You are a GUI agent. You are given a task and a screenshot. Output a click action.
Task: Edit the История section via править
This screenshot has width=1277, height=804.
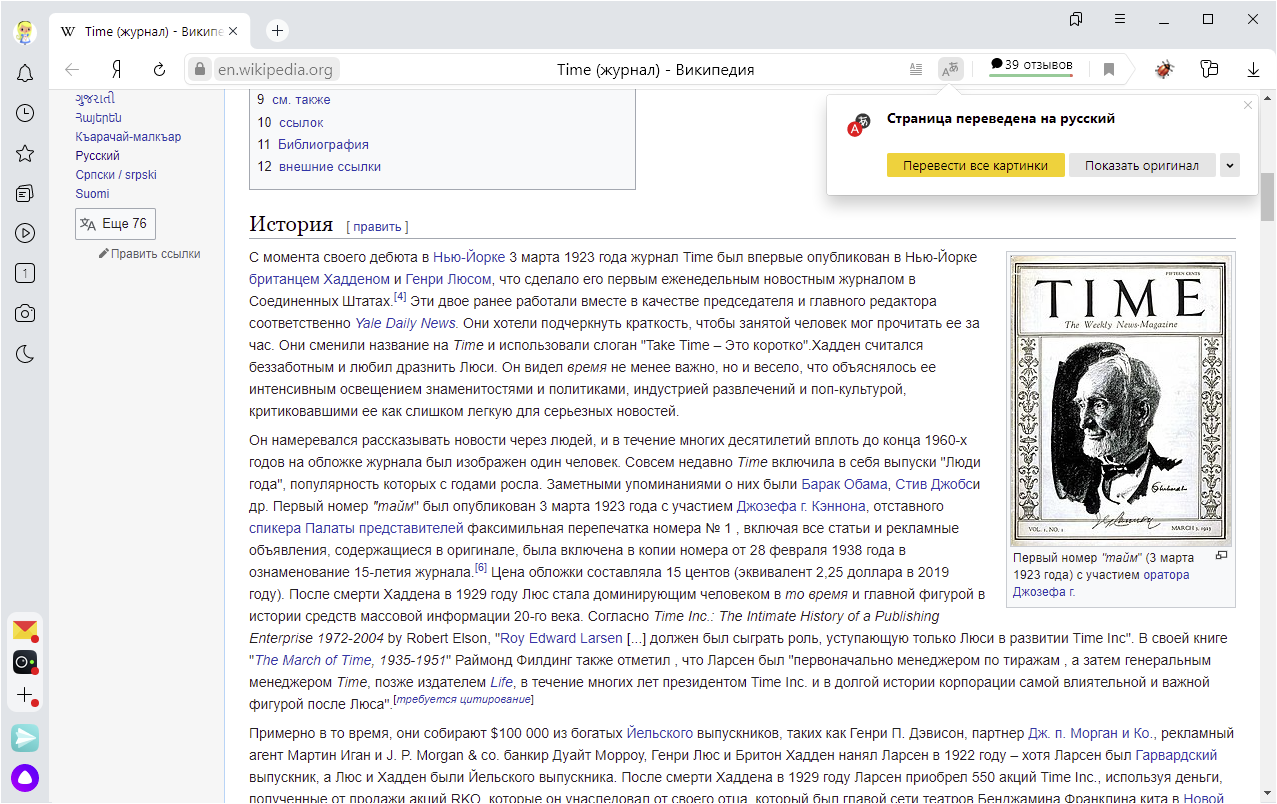[x=377, y=227]
